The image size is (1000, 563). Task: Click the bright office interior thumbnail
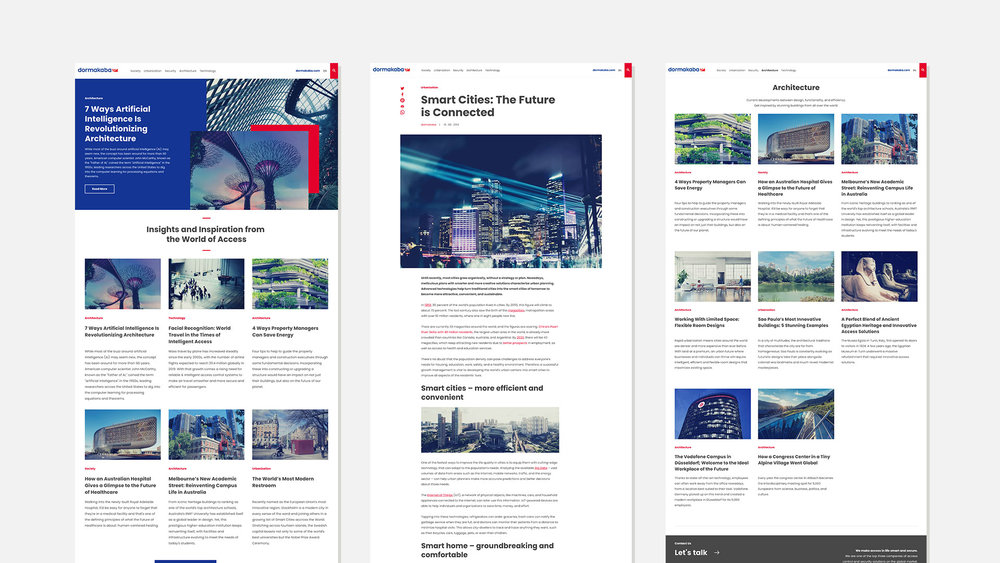[712, 276]
